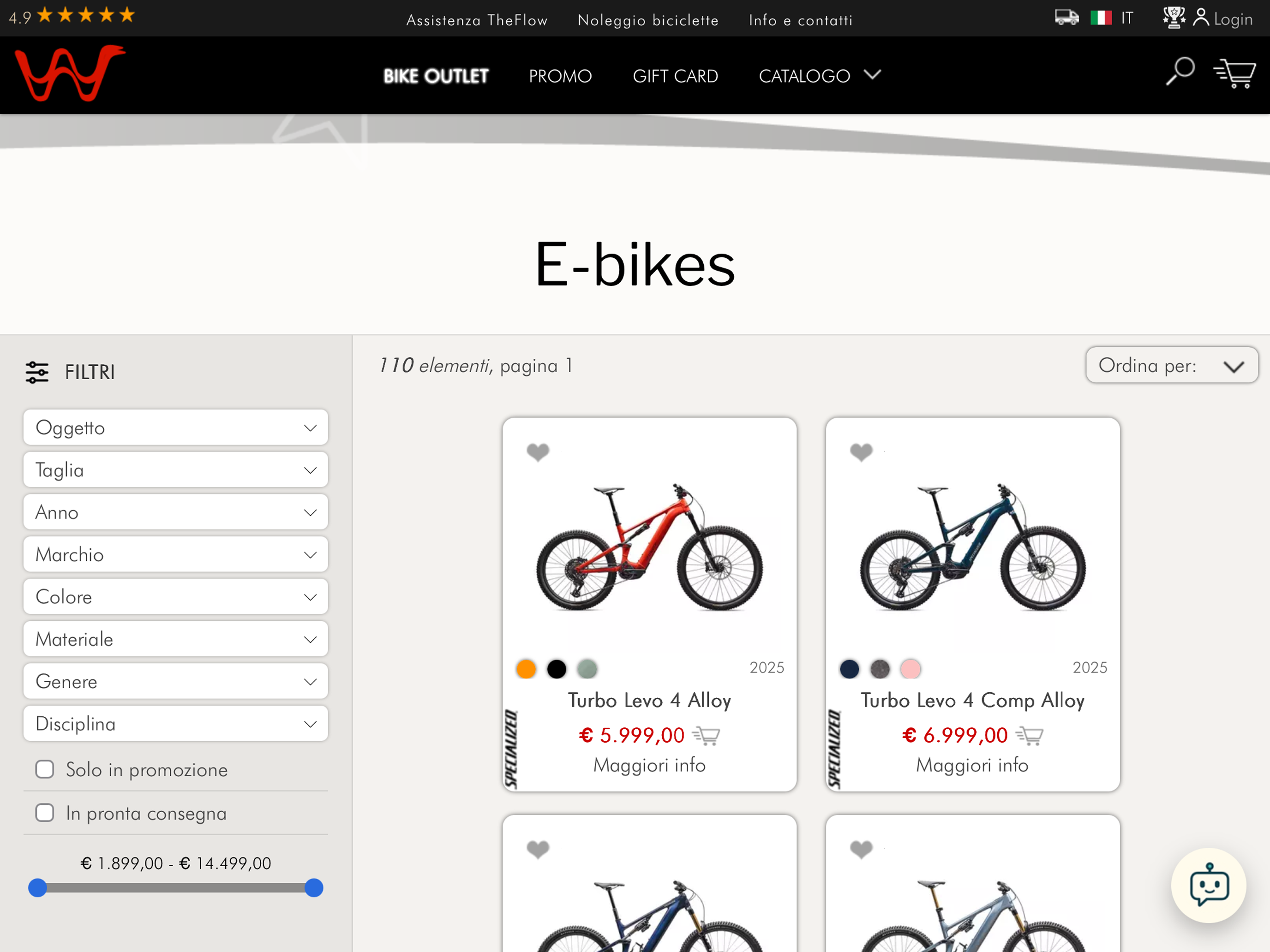Open the chatbot assistant icon
Screen dimensions: 1270x952
coord(1209,885)
